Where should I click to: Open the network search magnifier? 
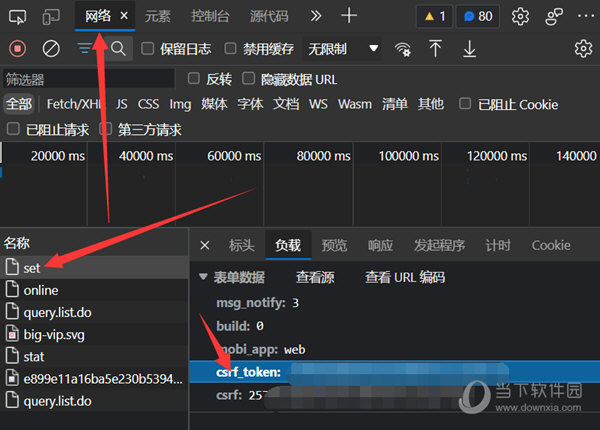[118, 48]
